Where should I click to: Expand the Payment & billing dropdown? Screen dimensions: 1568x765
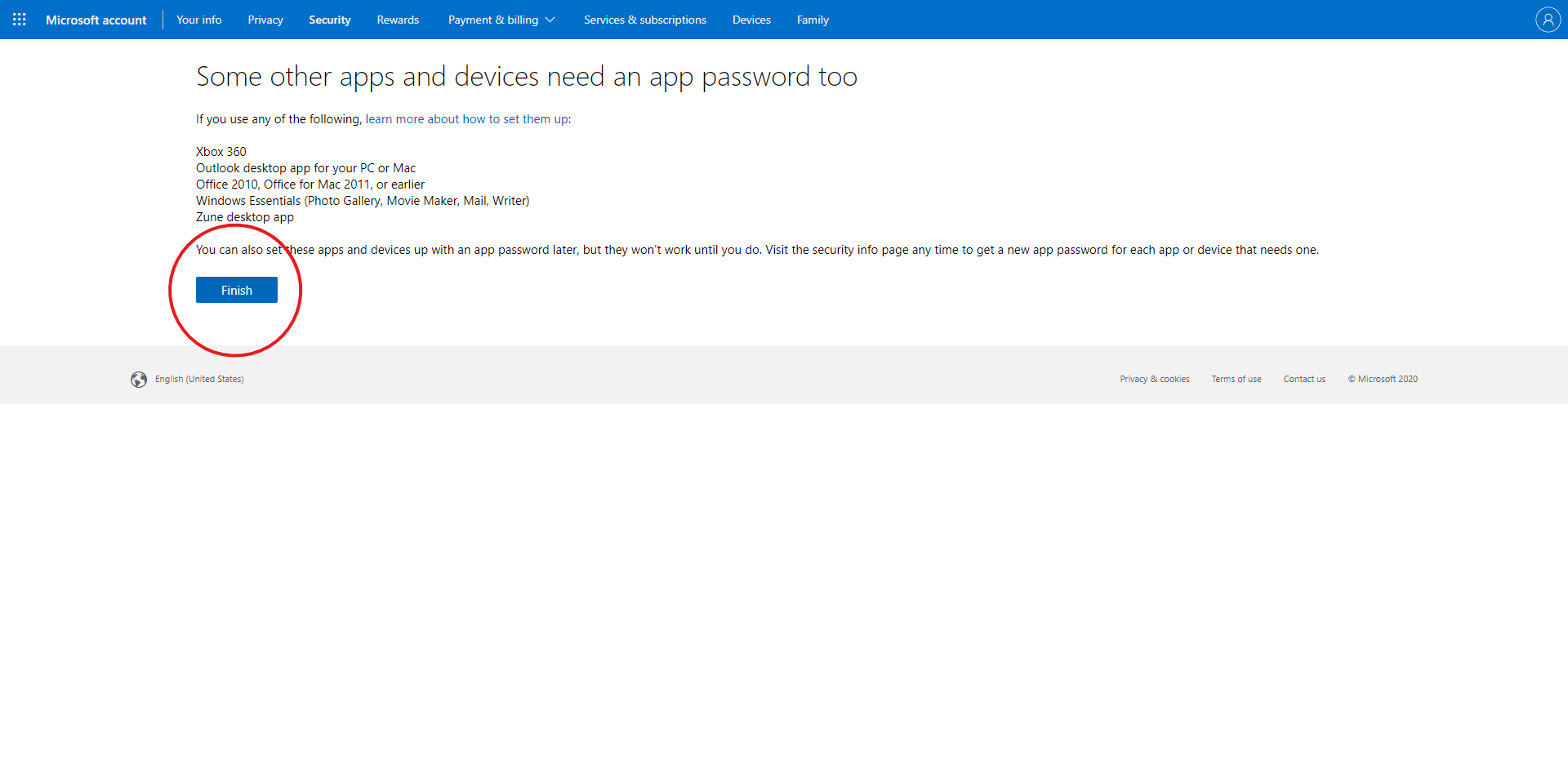tap(501, 20)
